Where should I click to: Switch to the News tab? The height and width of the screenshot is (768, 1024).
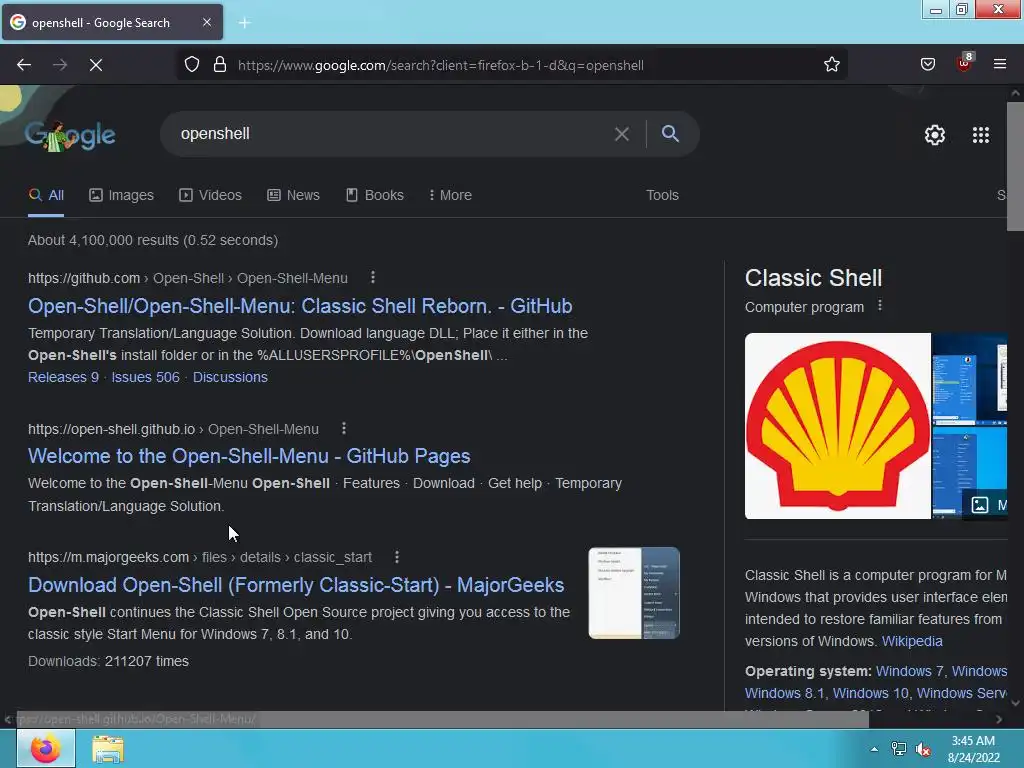click(x=293, y=195)
